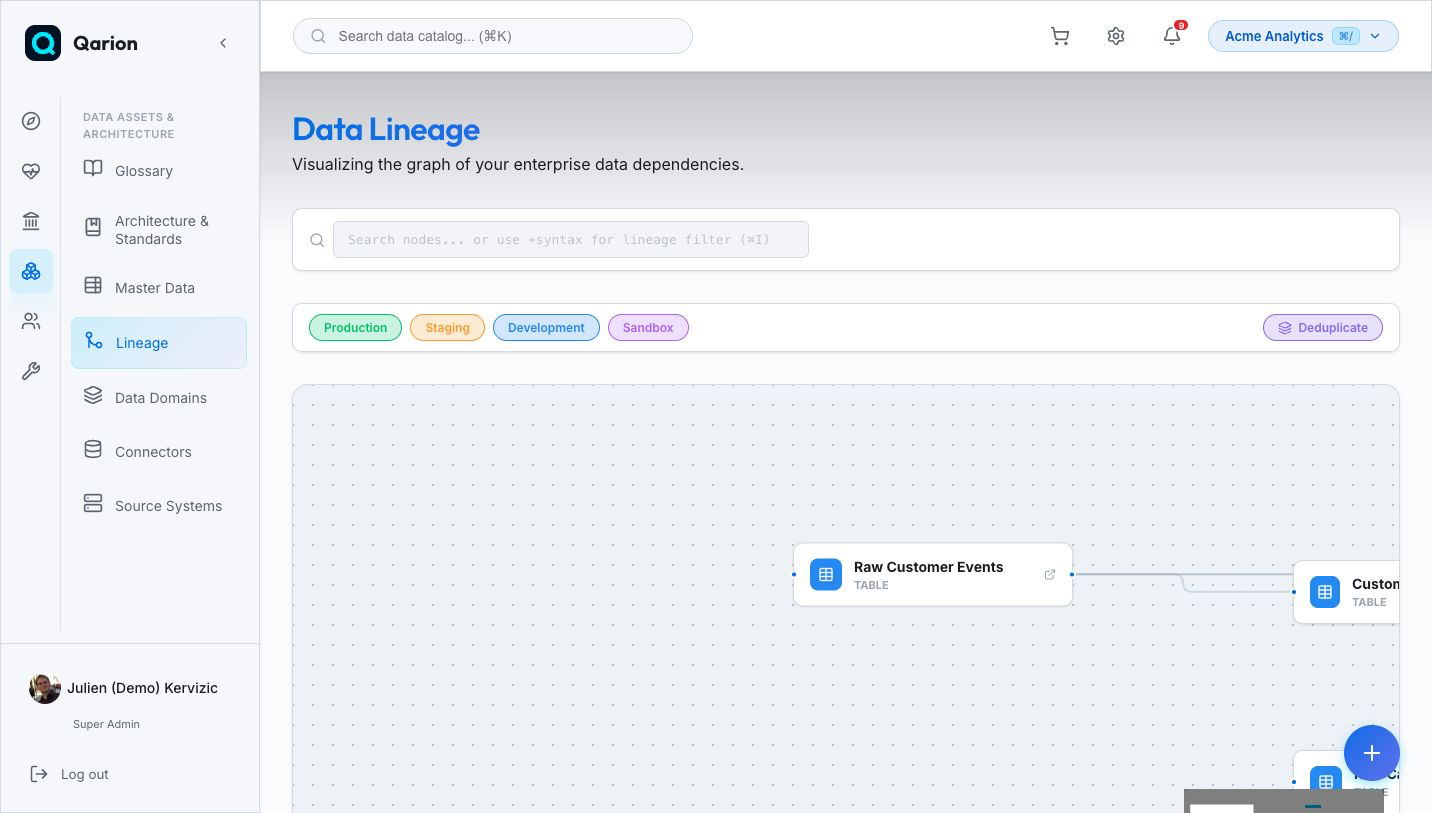Select the data assets cubes rail icon
This screenshot has height=813, width=1432.
tap(31, 271)
